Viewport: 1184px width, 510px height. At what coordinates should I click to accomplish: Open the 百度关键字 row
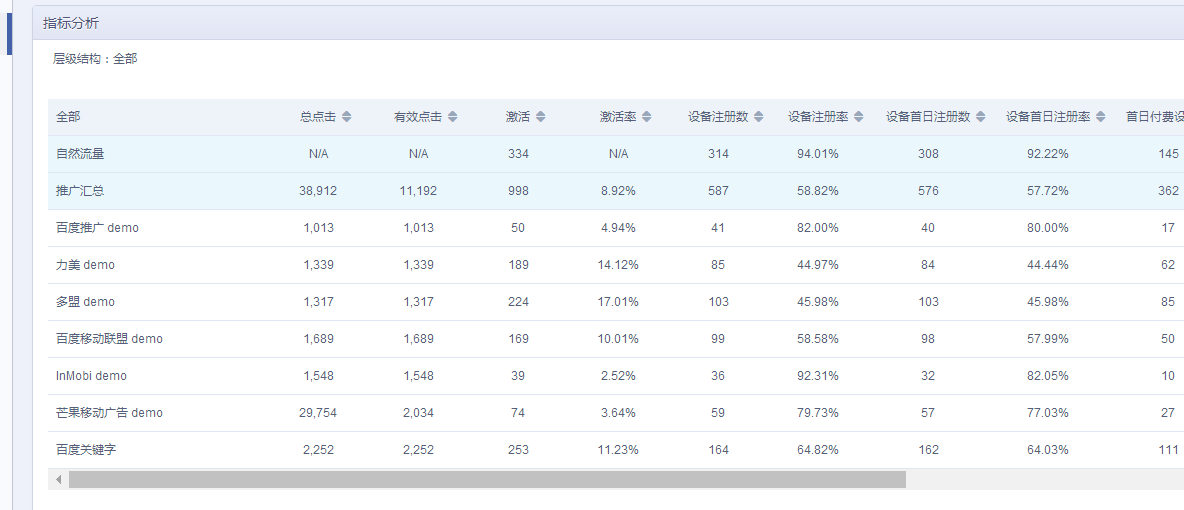86,450
